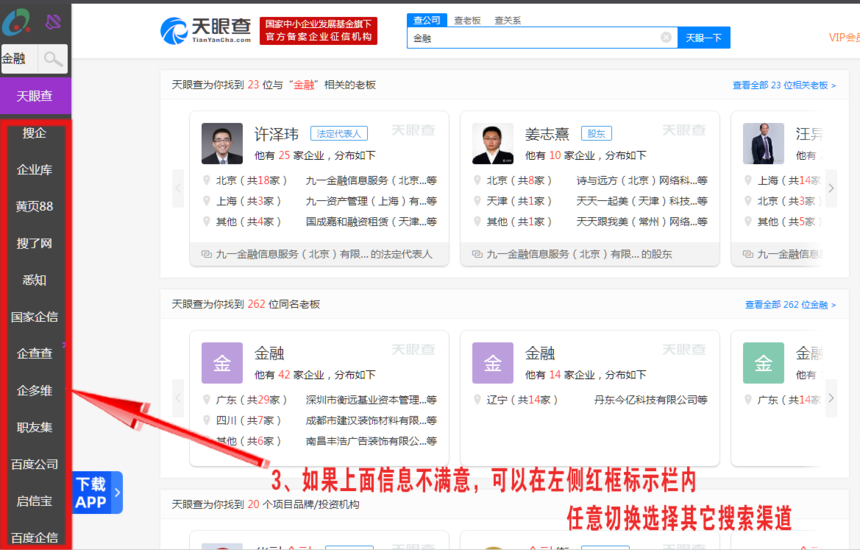
Task: Open the name 姜志熹
Action: pos(547,134)
